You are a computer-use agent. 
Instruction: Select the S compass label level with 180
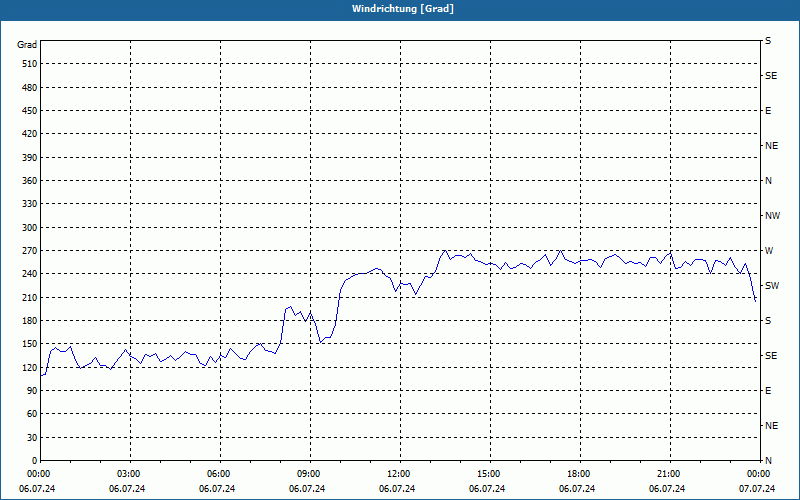click(768, 321)
